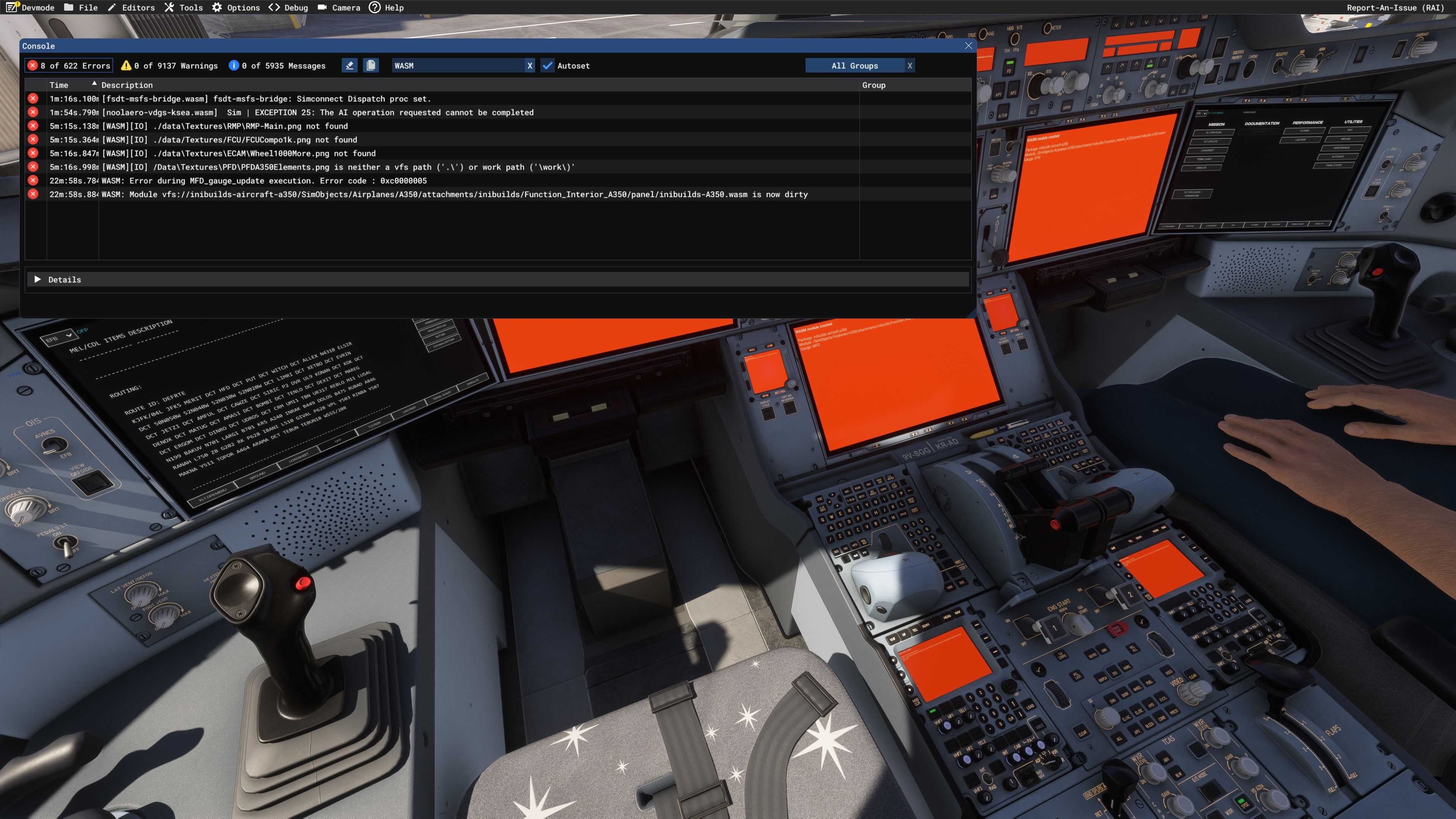This screenshot has height=819, width=1456.
Task: Toggle the Warnings filter
Action: [170, 66]
